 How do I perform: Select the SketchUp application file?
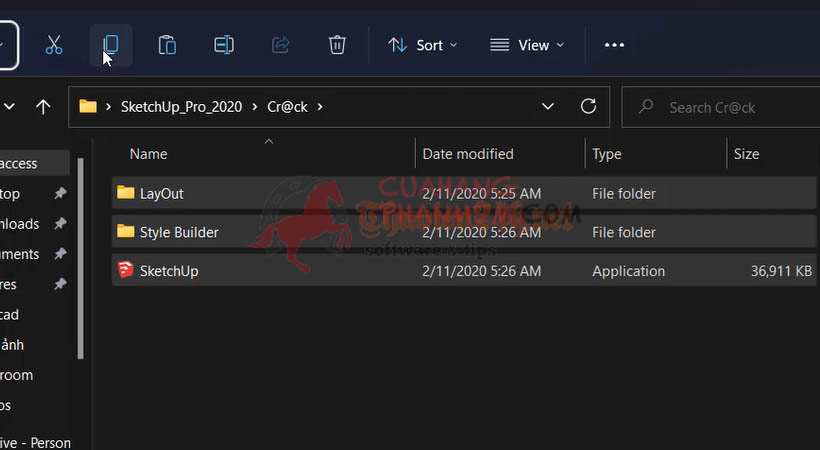click(464, 271)
